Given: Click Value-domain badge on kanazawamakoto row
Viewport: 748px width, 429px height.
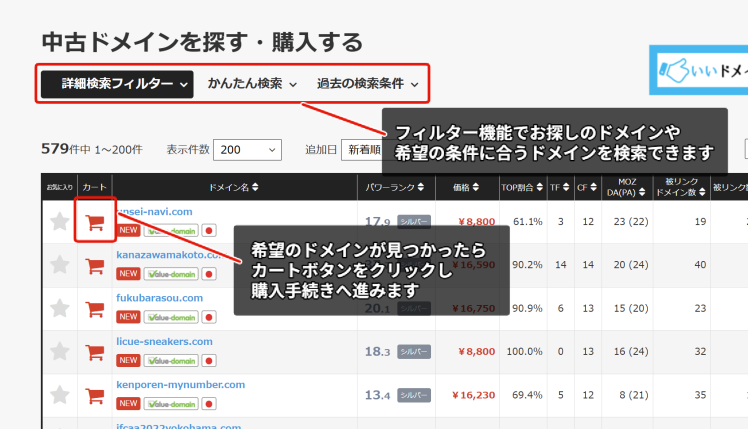Looking at the screenshot, I should coord(171,274).
